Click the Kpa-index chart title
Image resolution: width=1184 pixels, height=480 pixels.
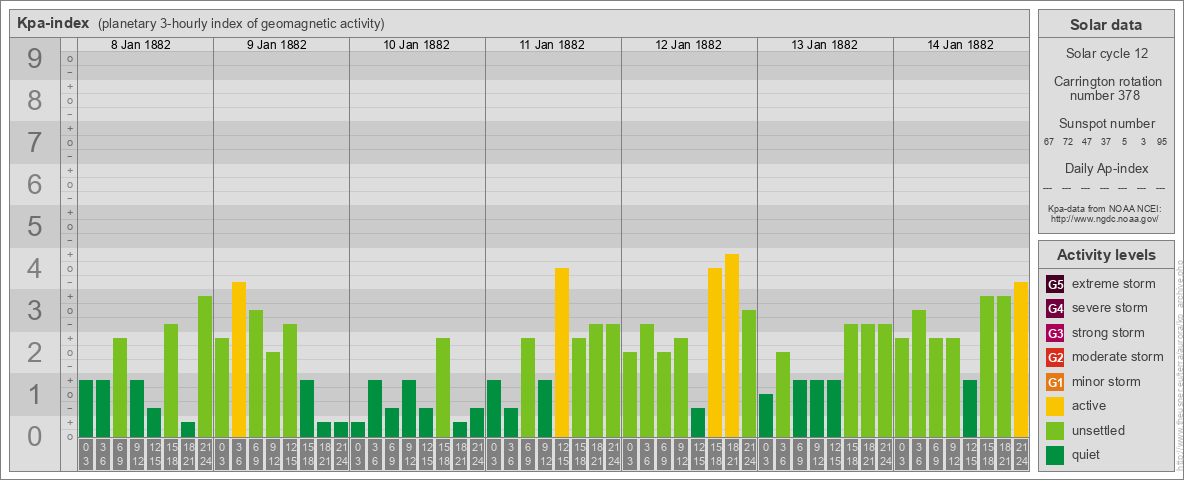53,23
